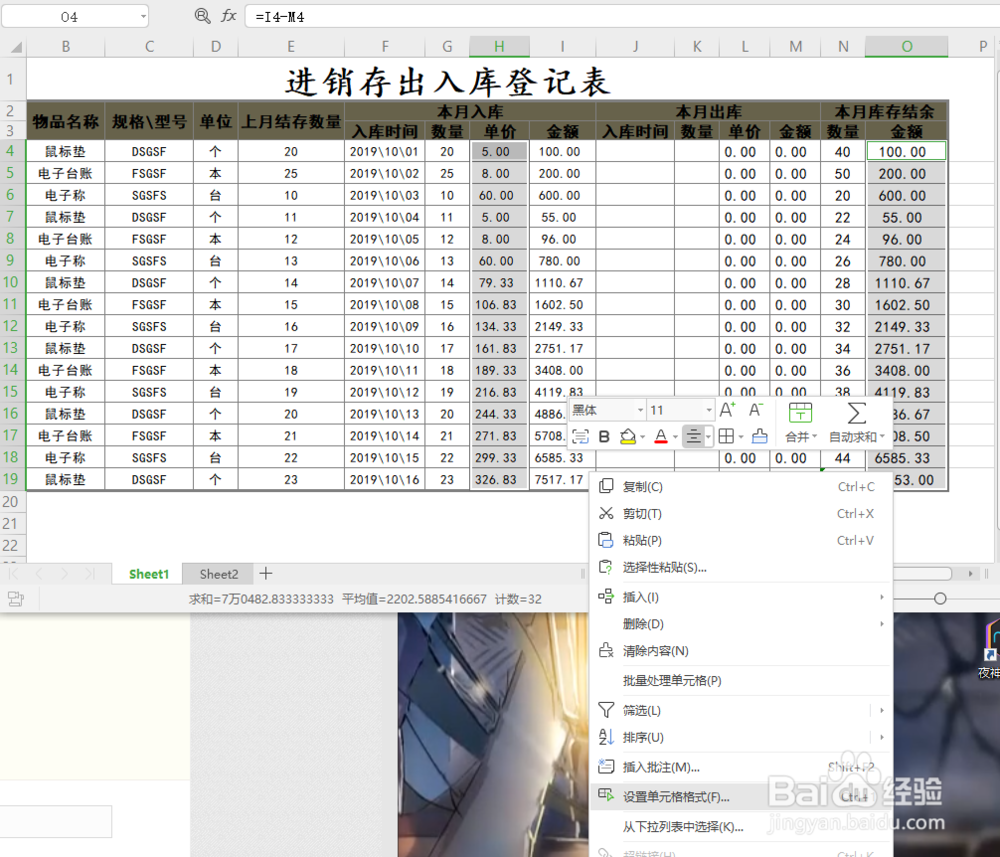Click previous-sheet navigation arrow
The image size is (1000, 857).
[x=39, y=574]
